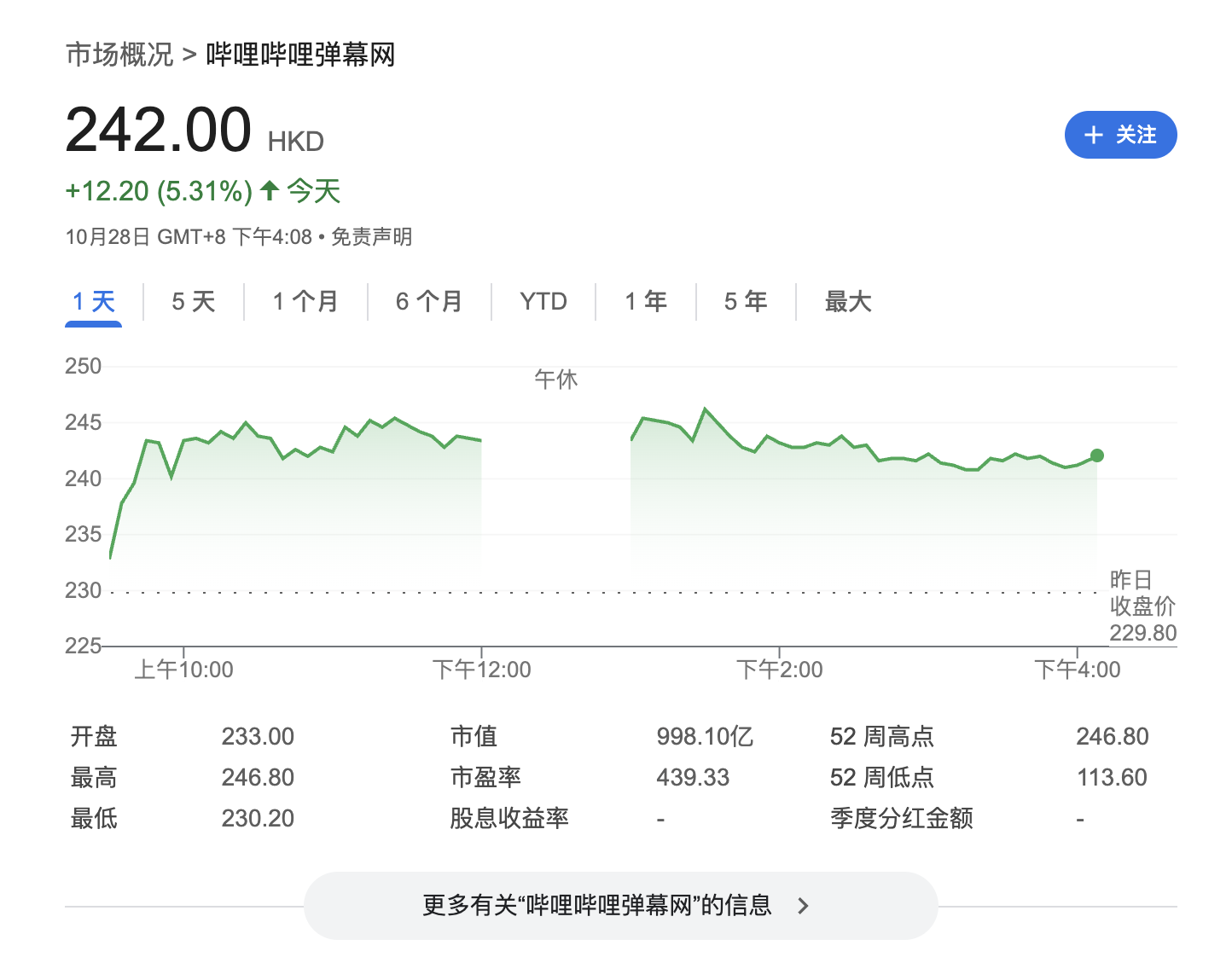Click the 哔哩哔哩弹幕网 breadcrumb title
Screen dimensions: 1232x957
[300, 55]
